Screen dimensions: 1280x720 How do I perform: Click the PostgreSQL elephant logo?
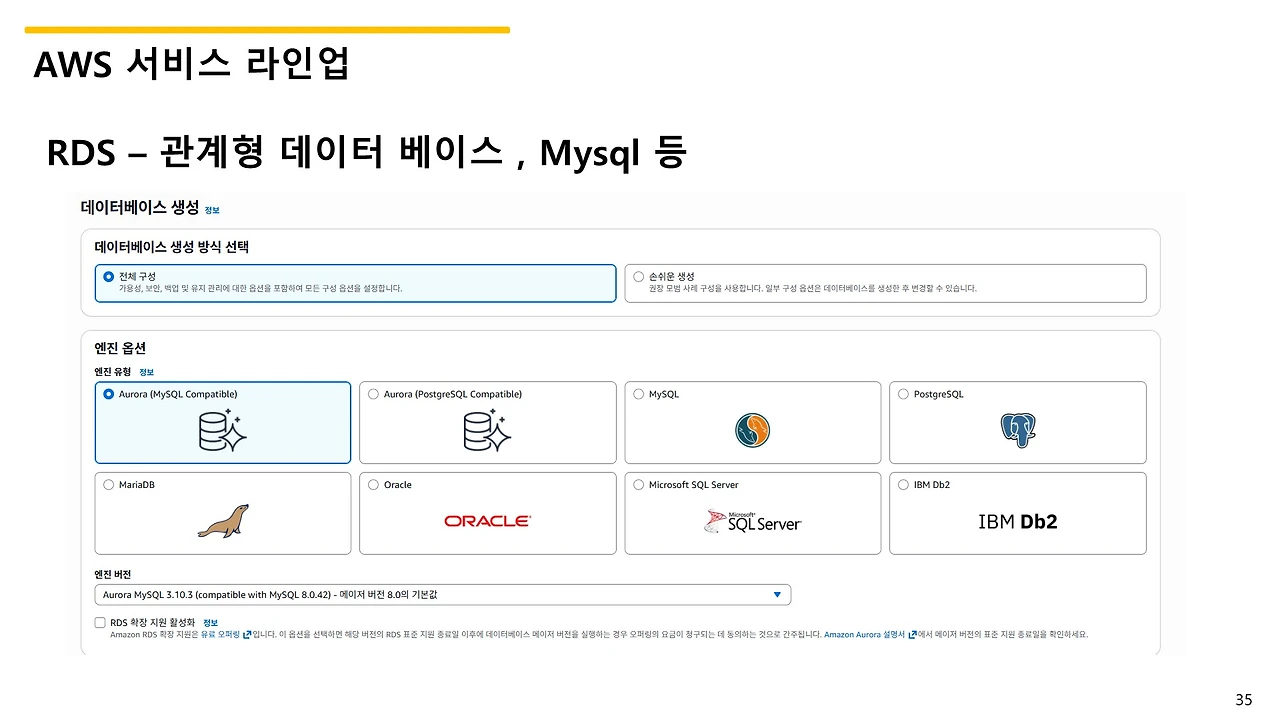tap(1018, 431)
